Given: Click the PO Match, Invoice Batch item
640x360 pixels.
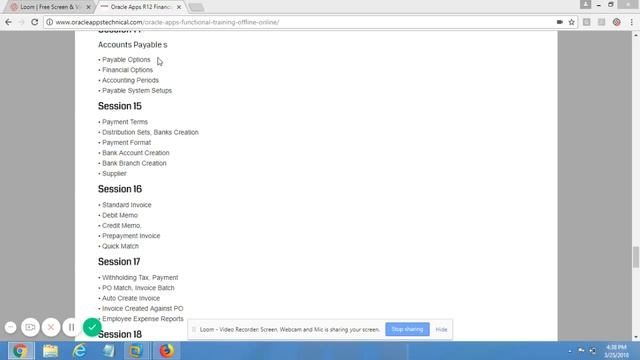Looking at the screenshot, I should [138, 288].
